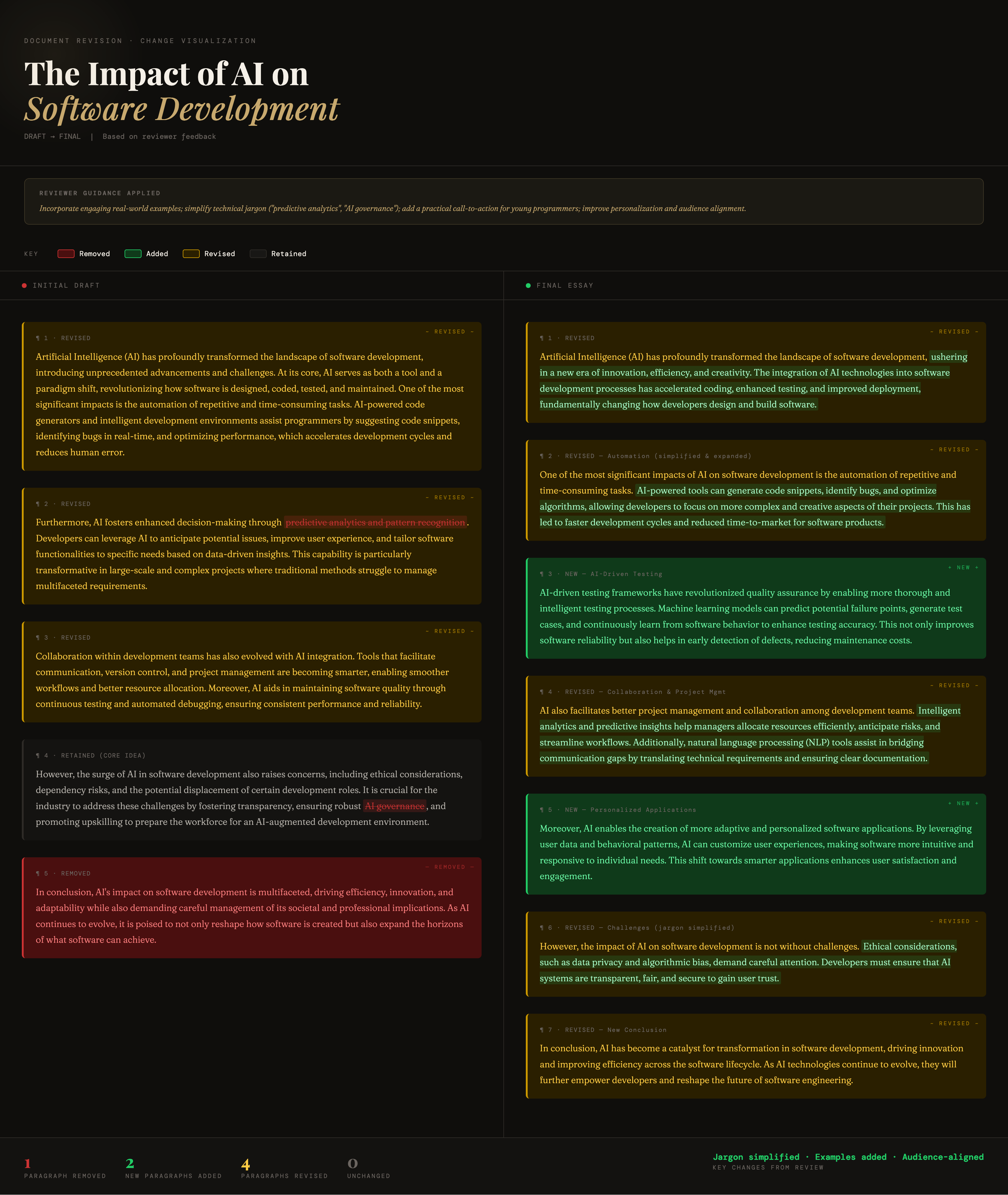This screenshot has height=1195, width=1008.
Task: Click the green Added legend swatch
Action: click(x=132, y=254)
